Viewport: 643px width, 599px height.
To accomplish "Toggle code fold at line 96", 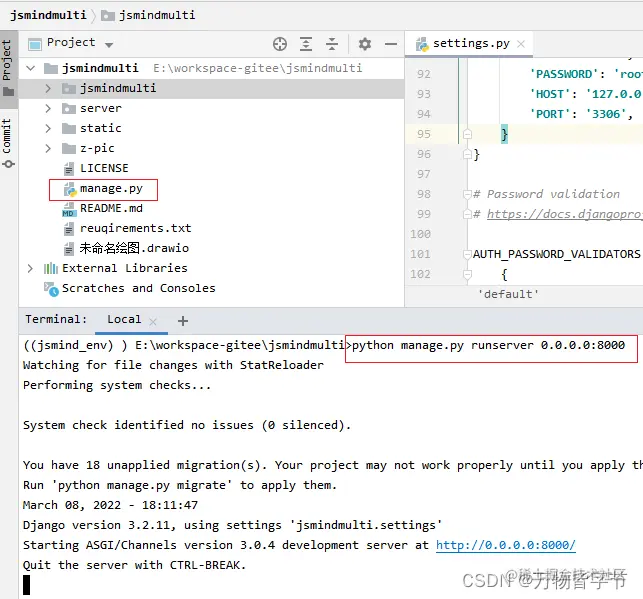I will (467, 155).
